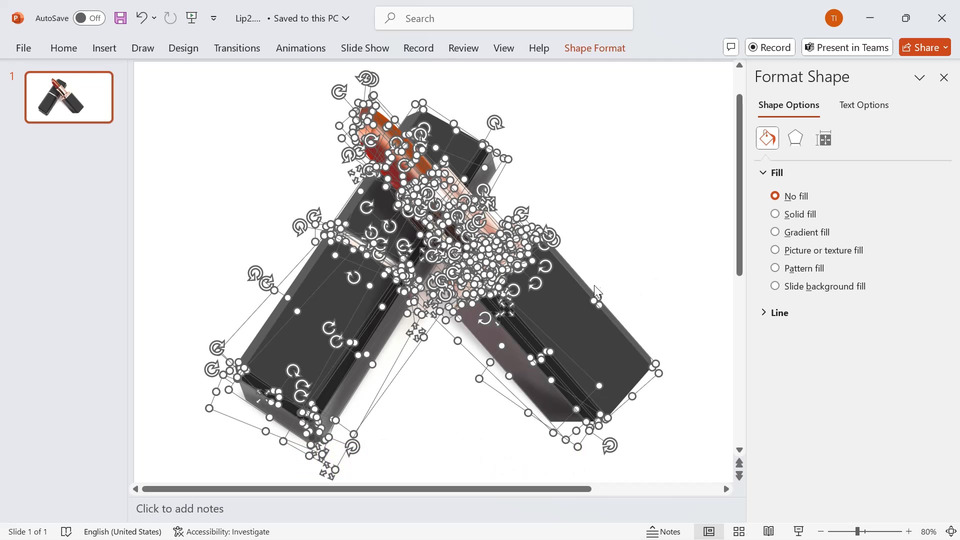Click the Save icon in title bar
This screenshot has height=540, width=960.
pos(121,18)
